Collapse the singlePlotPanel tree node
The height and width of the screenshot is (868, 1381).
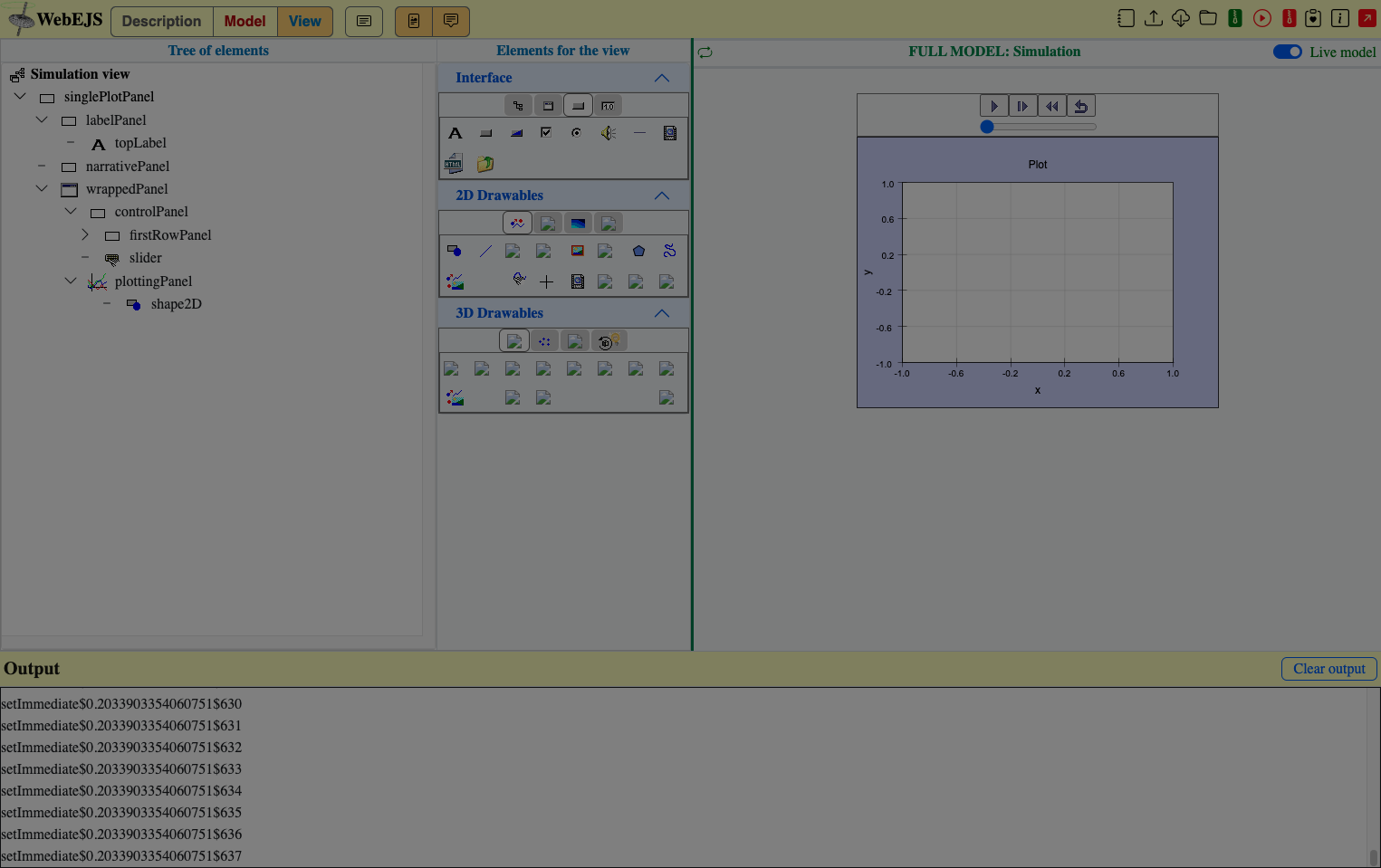tap(20, 96)
